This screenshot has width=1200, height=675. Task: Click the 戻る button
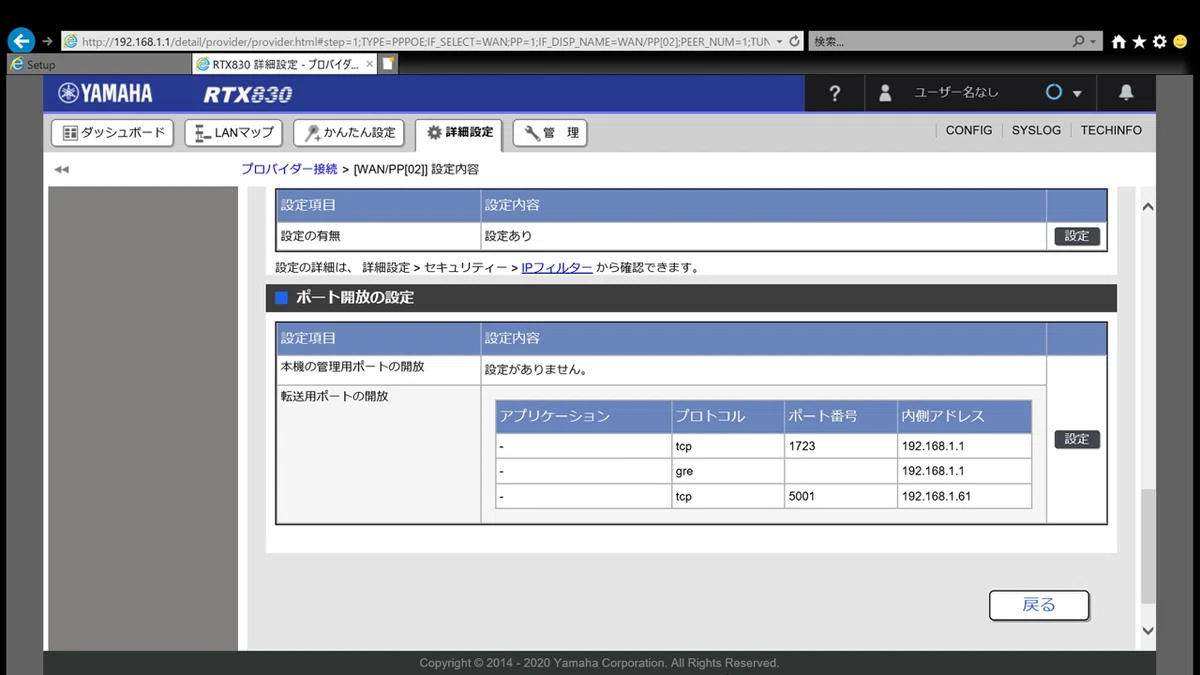click(1039, 605)
